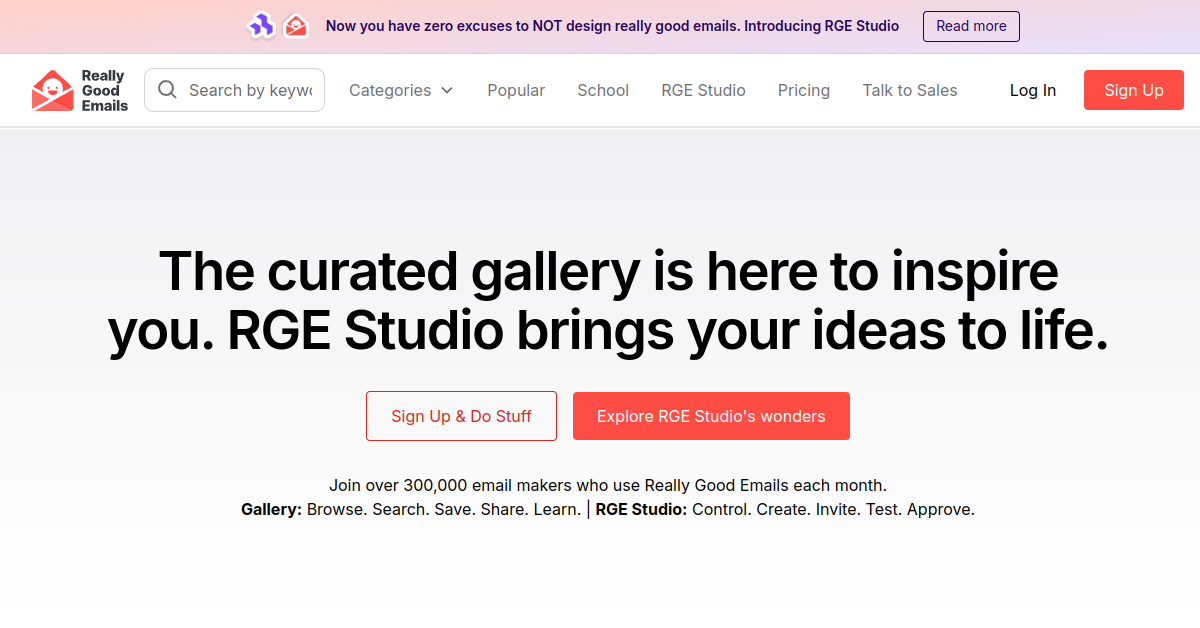Image resolution: width=1200 pixels, height=628 pixels.
Task: Expand the Categories dropdown chevron
Action: coord(447,90)
